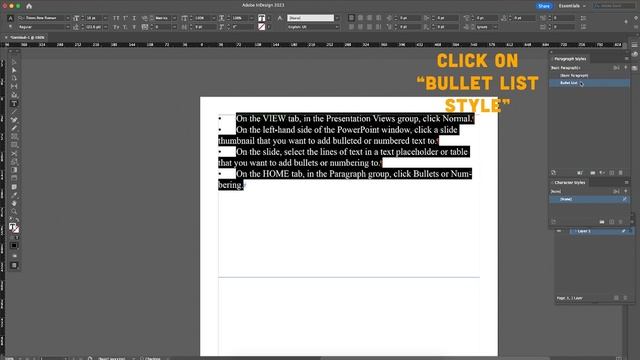Select the Pencil tool

(x=14, y=128)
